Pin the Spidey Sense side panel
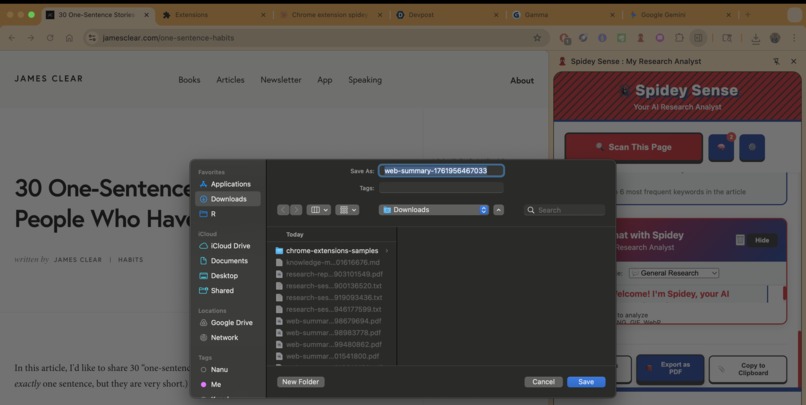806x405 pixels. tap(776, 61)
